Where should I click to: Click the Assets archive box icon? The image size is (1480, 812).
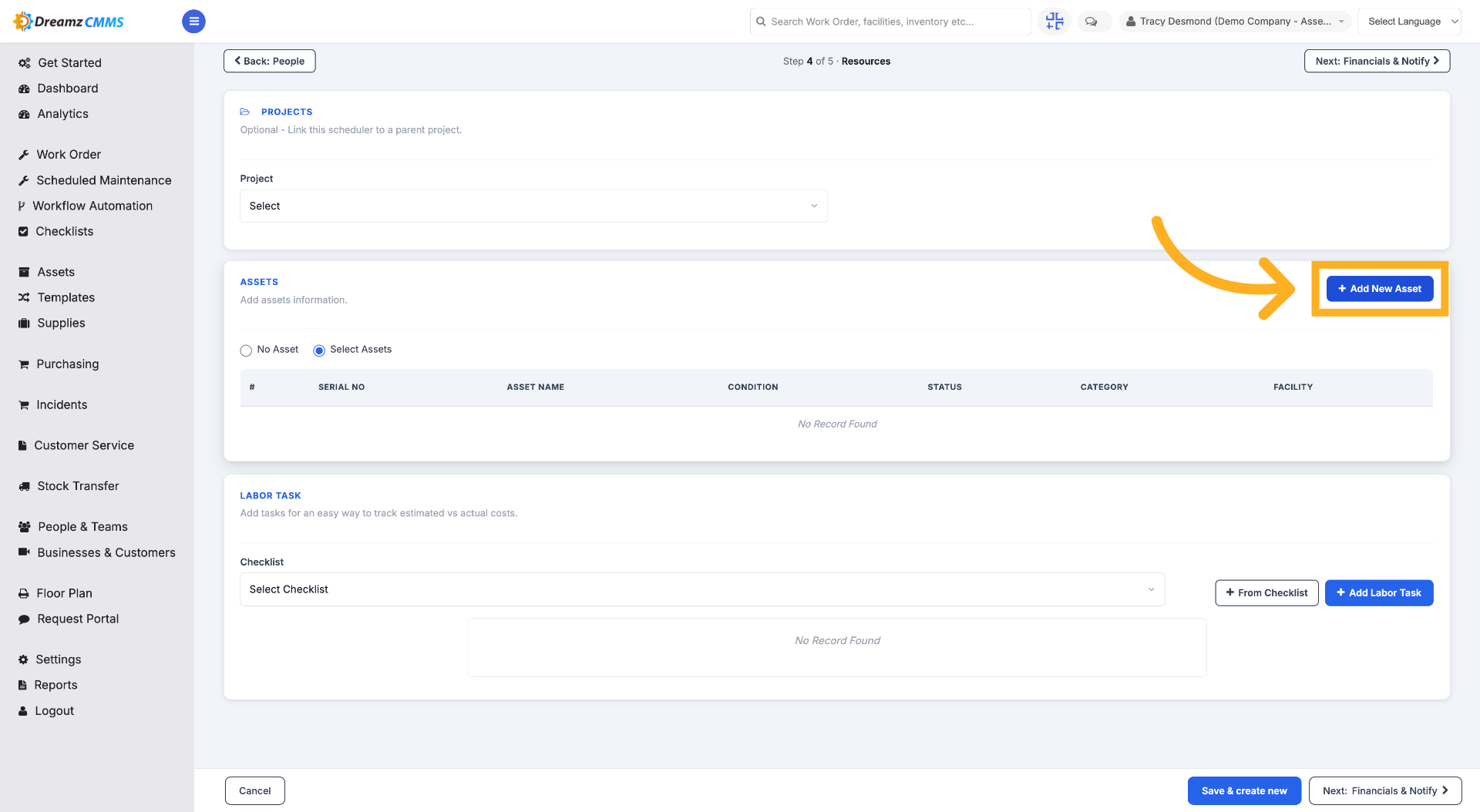click(x=24, y=272)
